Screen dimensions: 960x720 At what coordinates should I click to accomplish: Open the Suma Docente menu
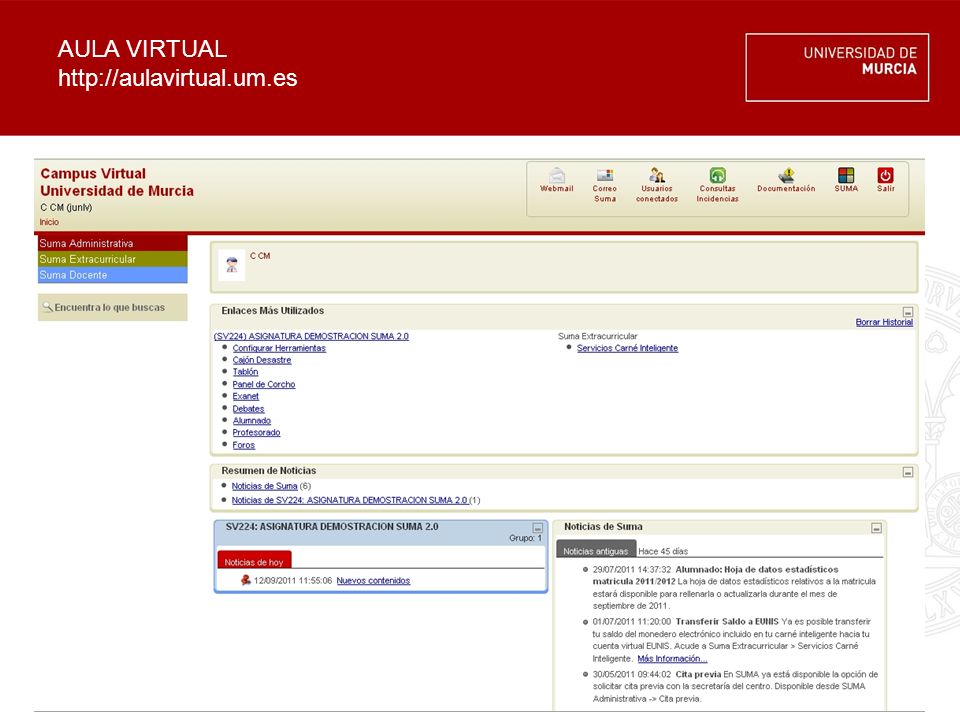pyautogui.click(x=113, y=275)
